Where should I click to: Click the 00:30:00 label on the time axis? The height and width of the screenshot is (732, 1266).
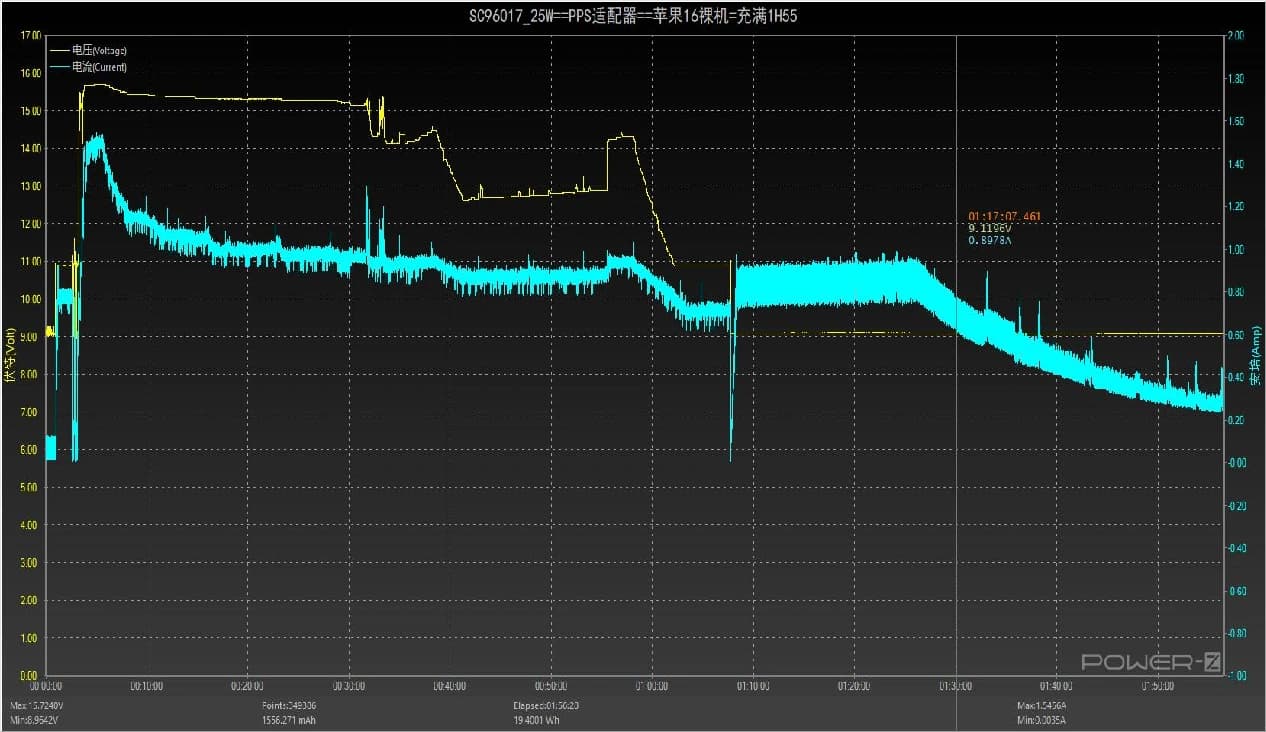click(x=348, y=687)
